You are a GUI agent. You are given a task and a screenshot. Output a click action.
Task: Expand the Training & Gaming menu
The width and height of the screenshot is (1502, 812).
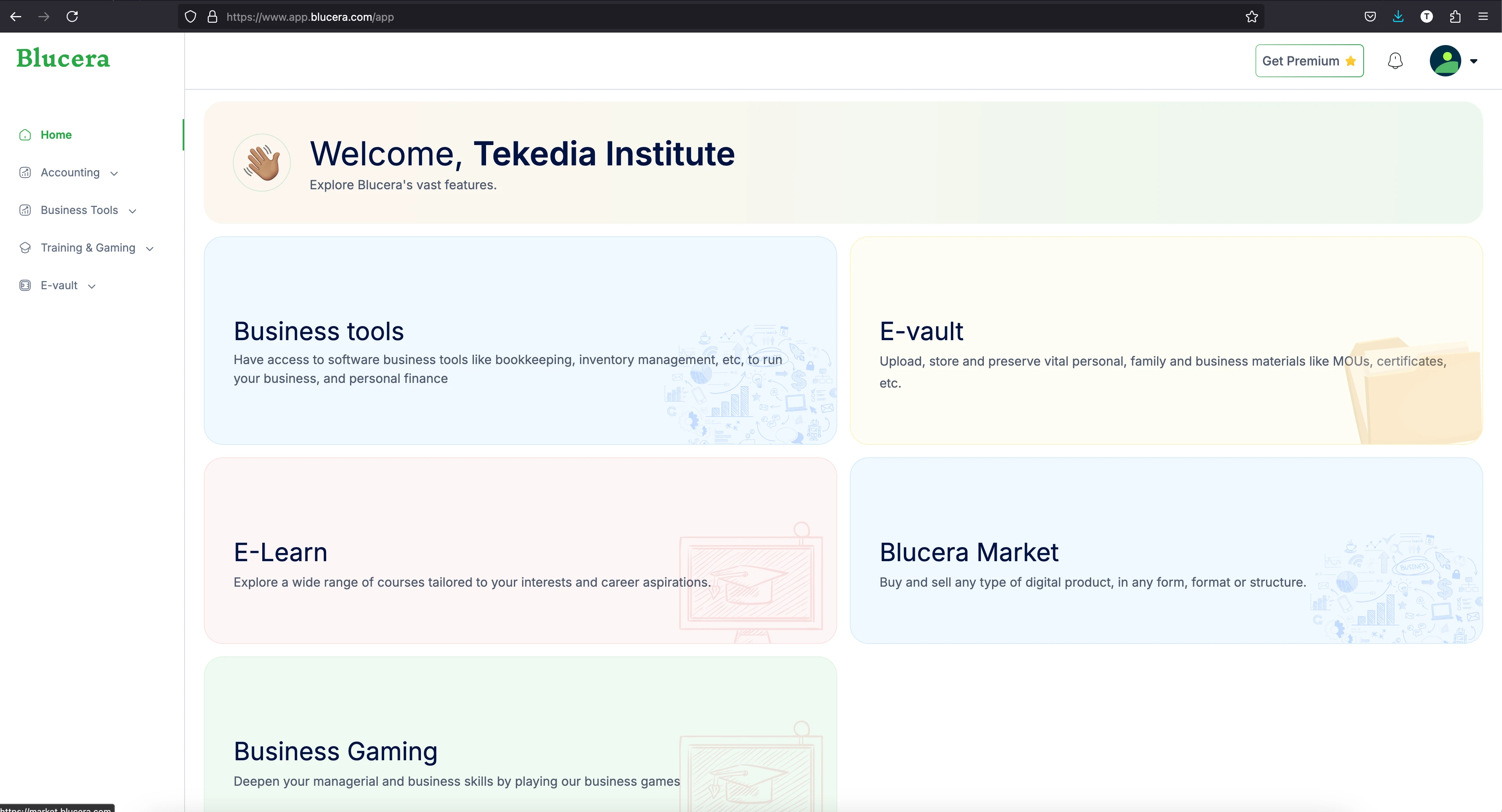88,248
